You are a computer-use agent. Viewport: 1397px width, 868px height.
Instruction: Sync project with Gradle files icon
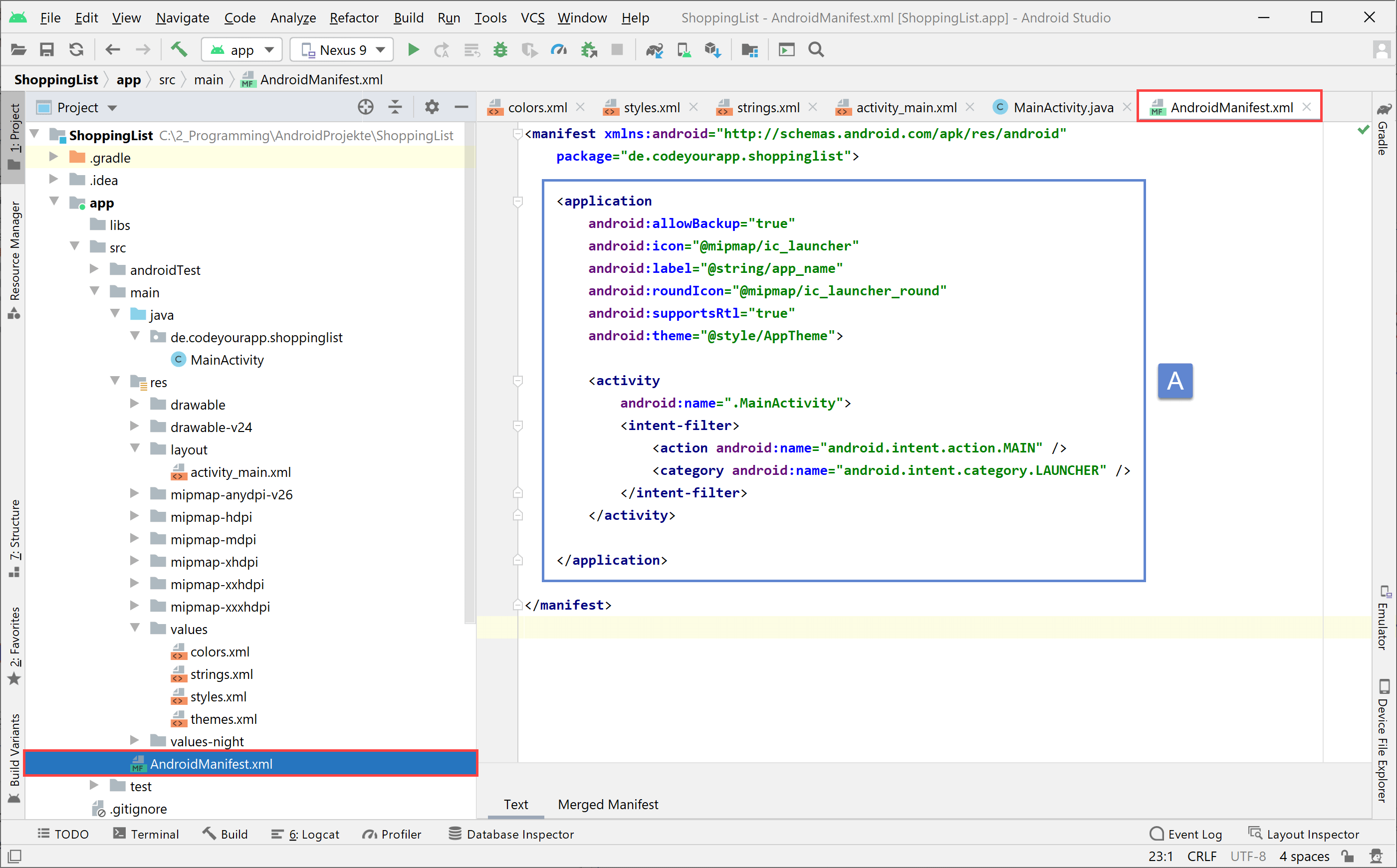coord(655,50)
